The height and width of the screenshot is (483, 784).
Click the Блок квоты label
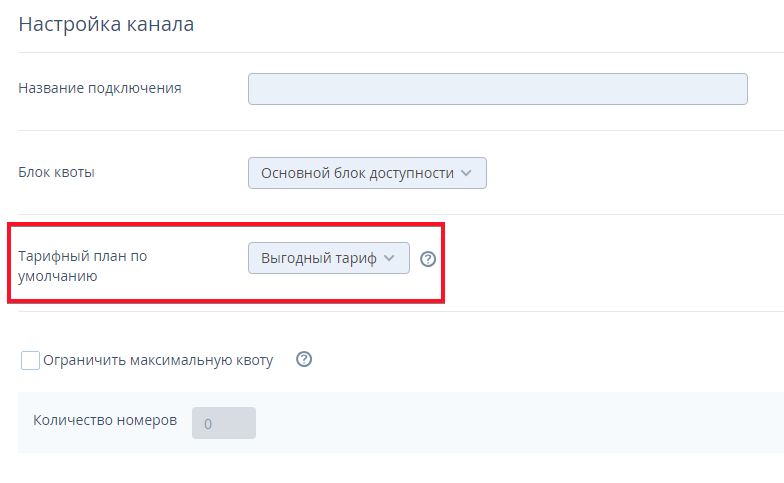(x=57, y=172)
